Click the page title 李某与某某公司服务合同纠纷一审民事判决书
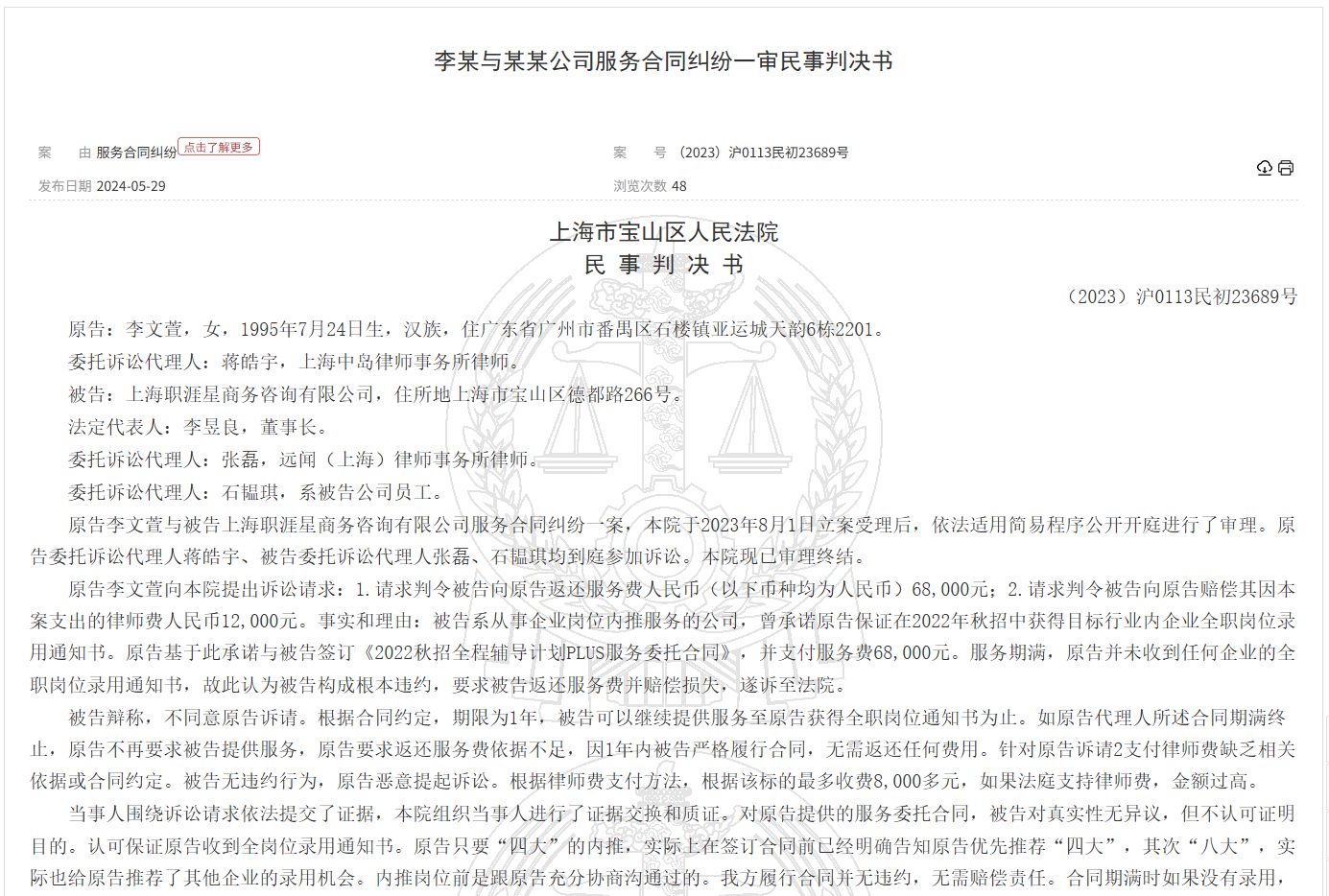This screenshot has height=896, width=1329. (x=663, y=61)
